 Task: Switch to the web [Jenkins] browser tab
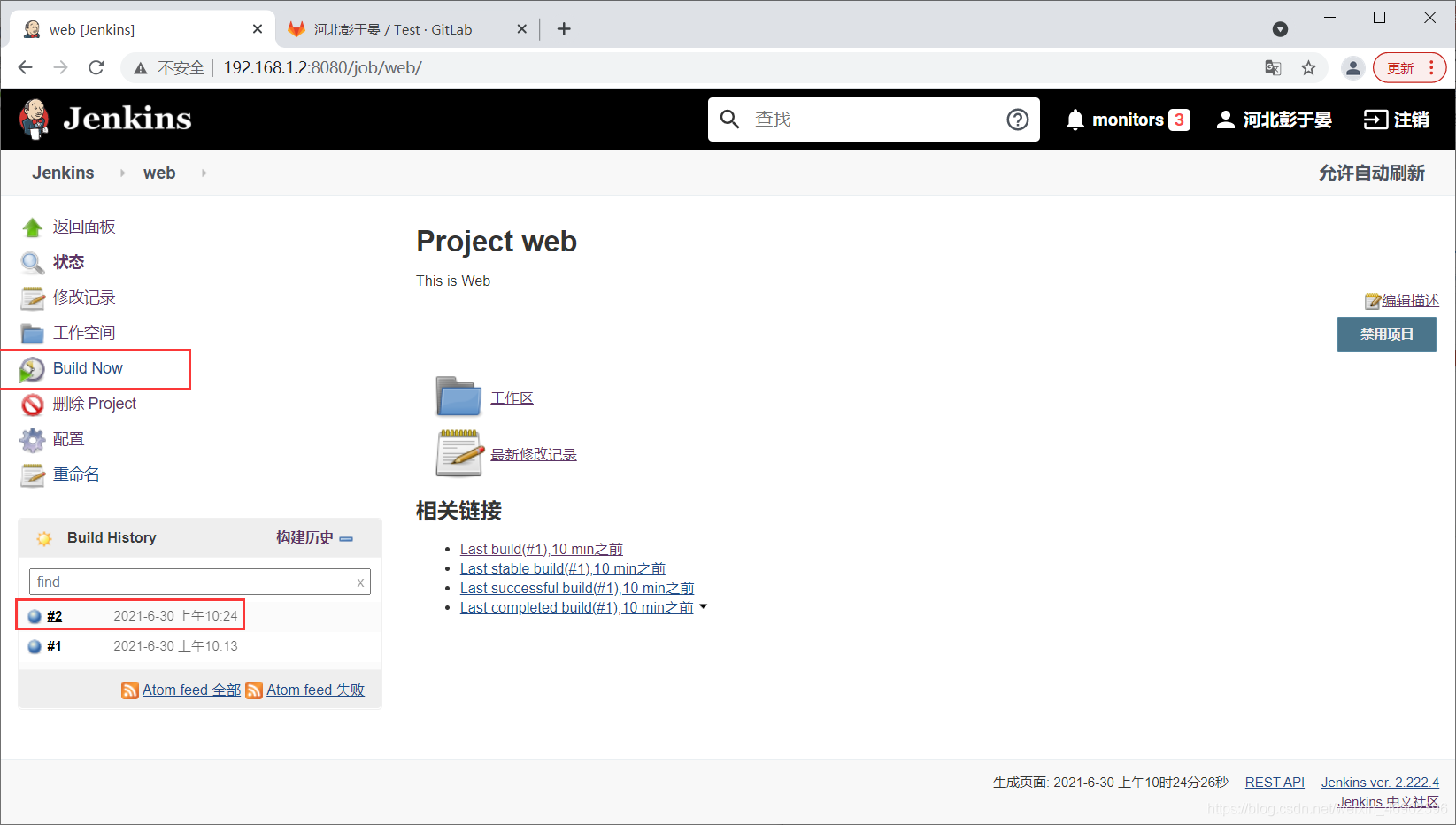click(x=143, y=29)
